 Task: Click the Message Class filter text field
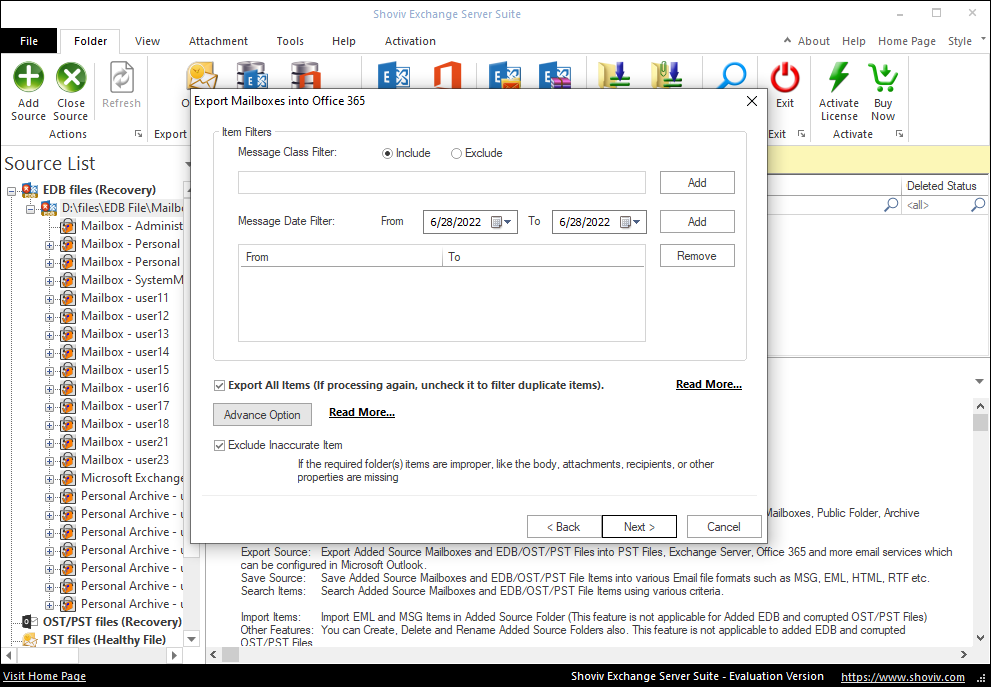coord(442,183)
